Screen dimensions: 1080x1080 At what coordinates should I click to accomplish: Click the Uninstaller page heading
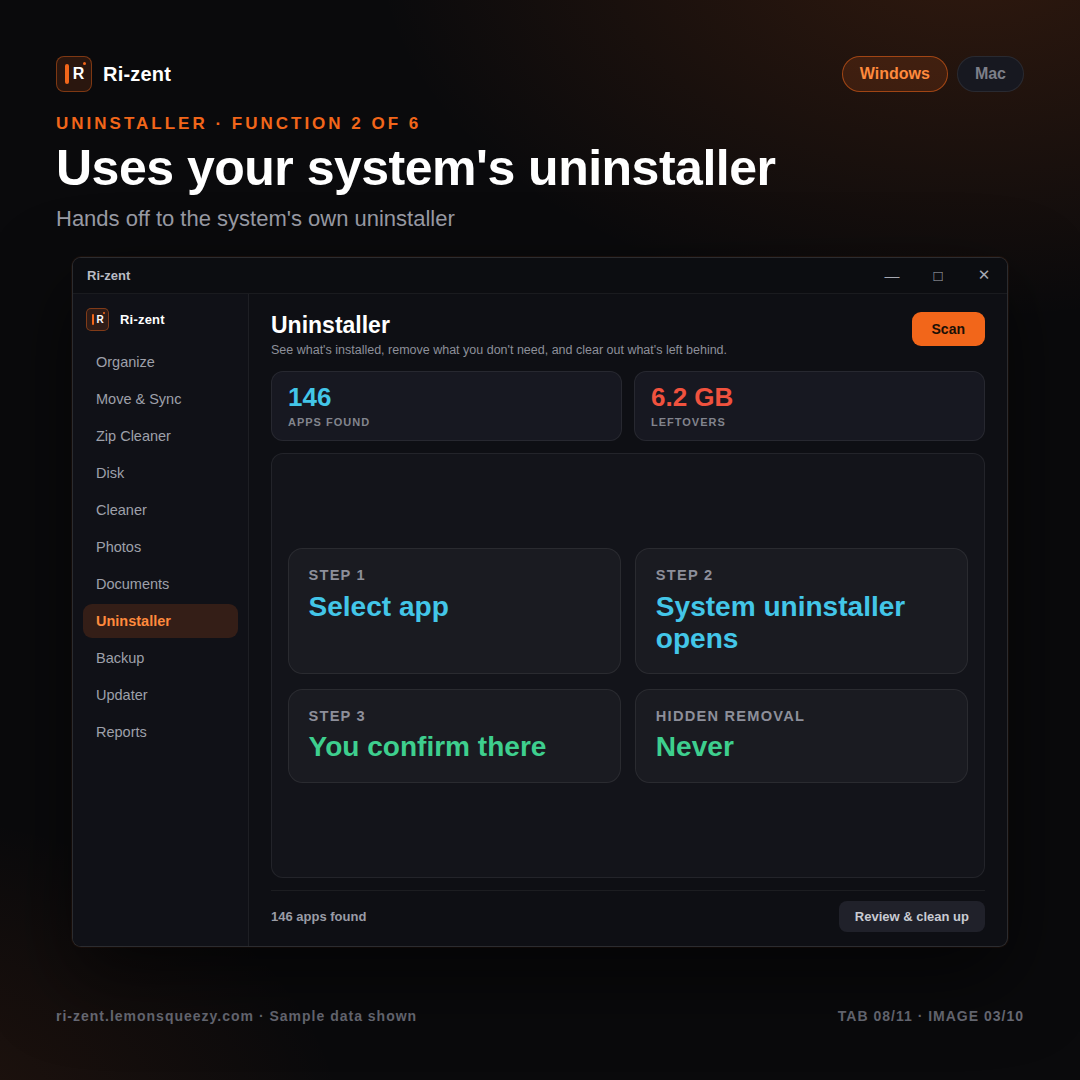(x=331, y=325)
